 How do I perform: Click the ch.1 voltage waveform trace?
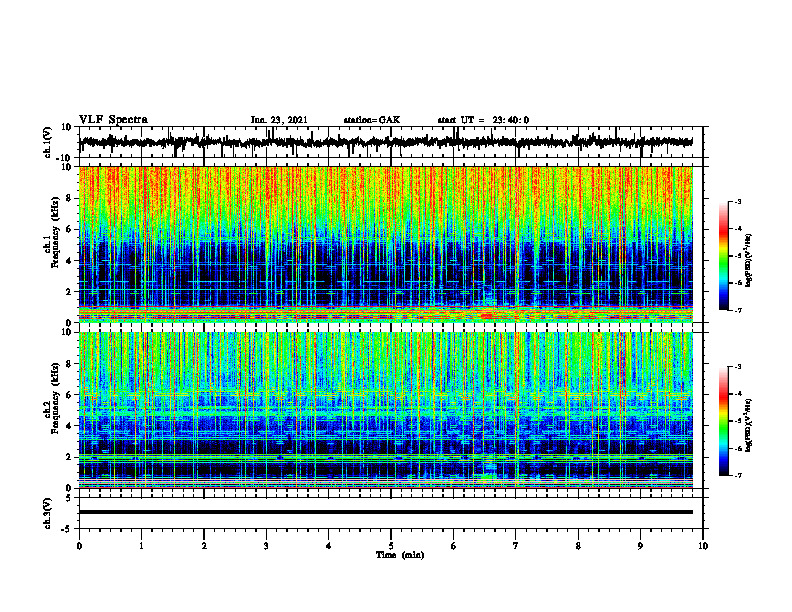point(386,142)
